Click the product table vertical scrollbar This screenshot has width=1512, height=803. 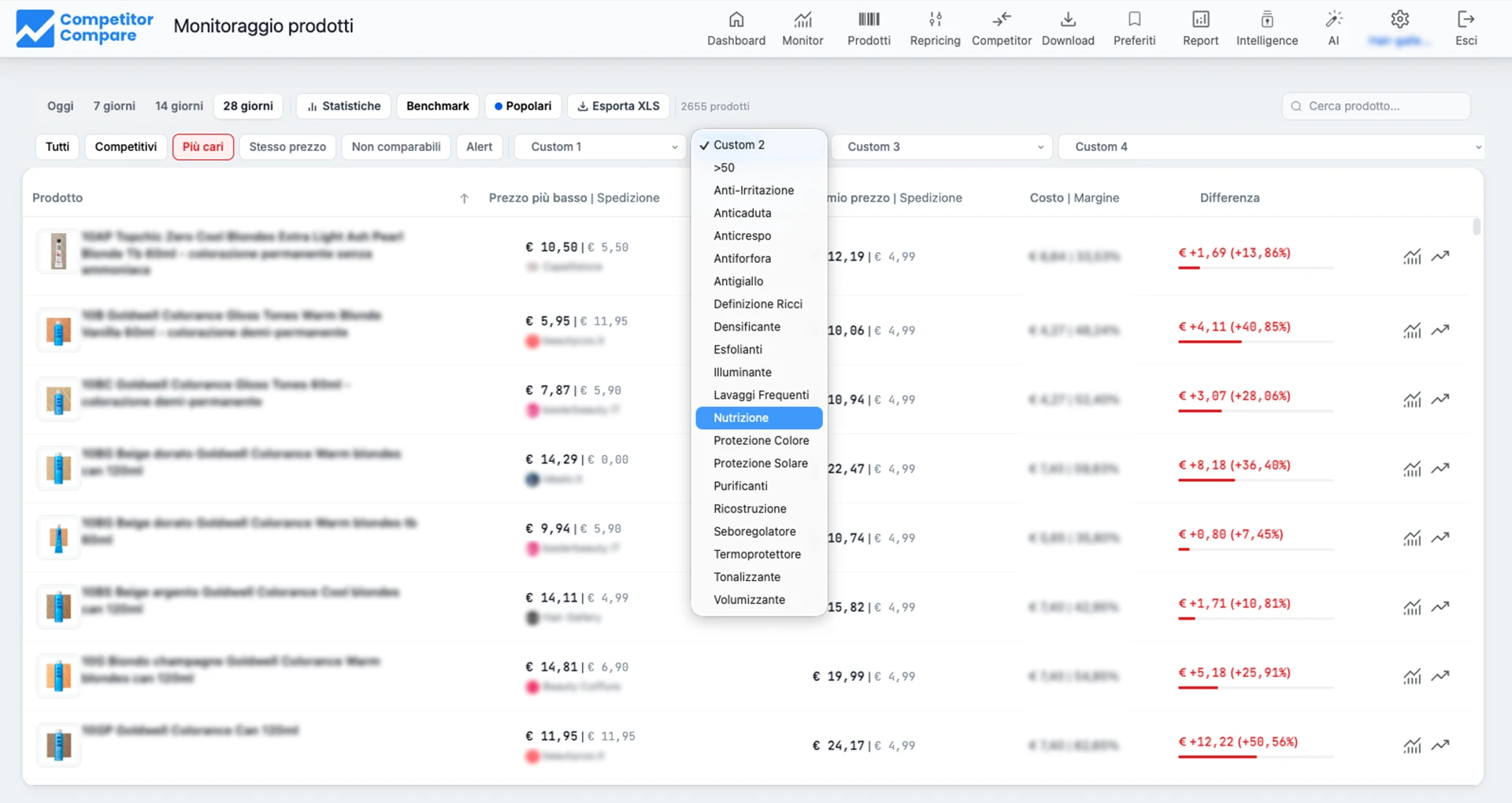1477,227
